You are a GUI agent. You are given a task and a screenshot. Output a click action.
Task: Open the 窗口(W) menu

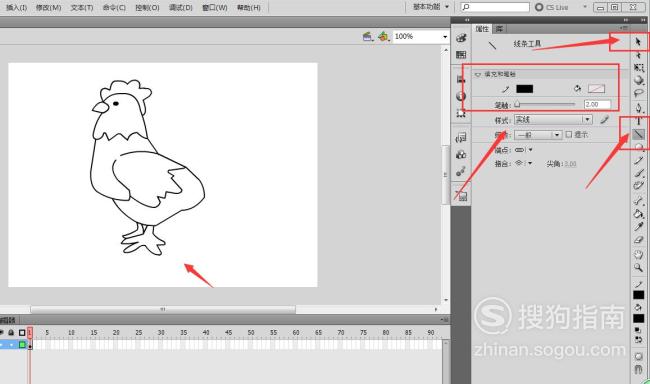[214, 7]
